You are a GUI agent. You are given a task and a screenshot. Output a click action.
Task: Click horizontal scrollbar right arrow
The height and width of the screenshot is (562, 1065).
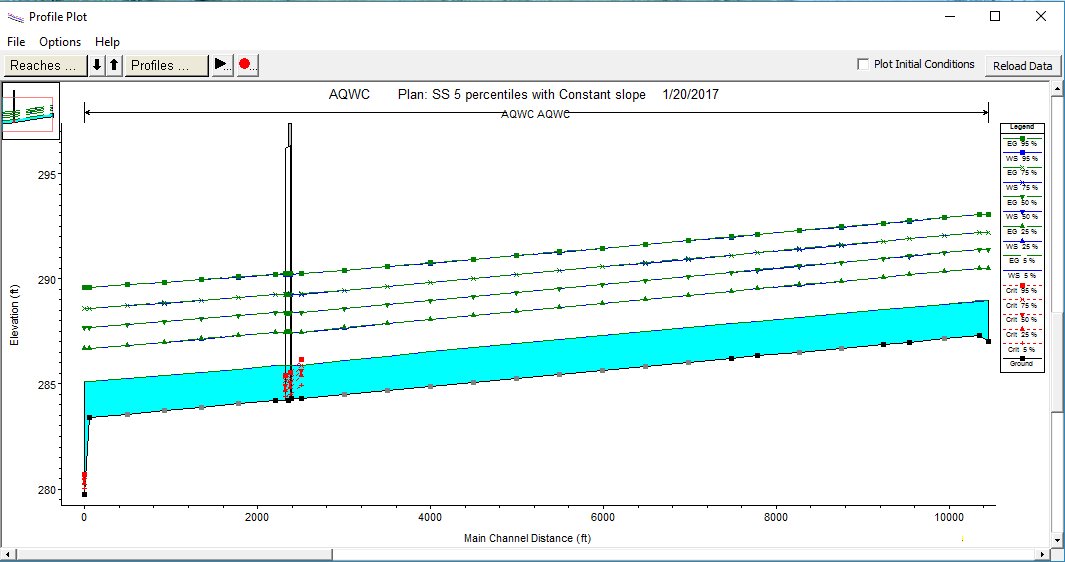tap(1045, 555)
